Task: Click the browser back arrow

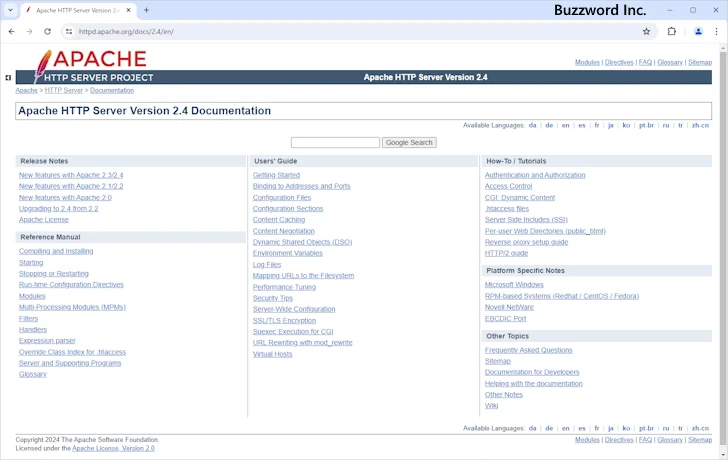Action: coord(11,31)
